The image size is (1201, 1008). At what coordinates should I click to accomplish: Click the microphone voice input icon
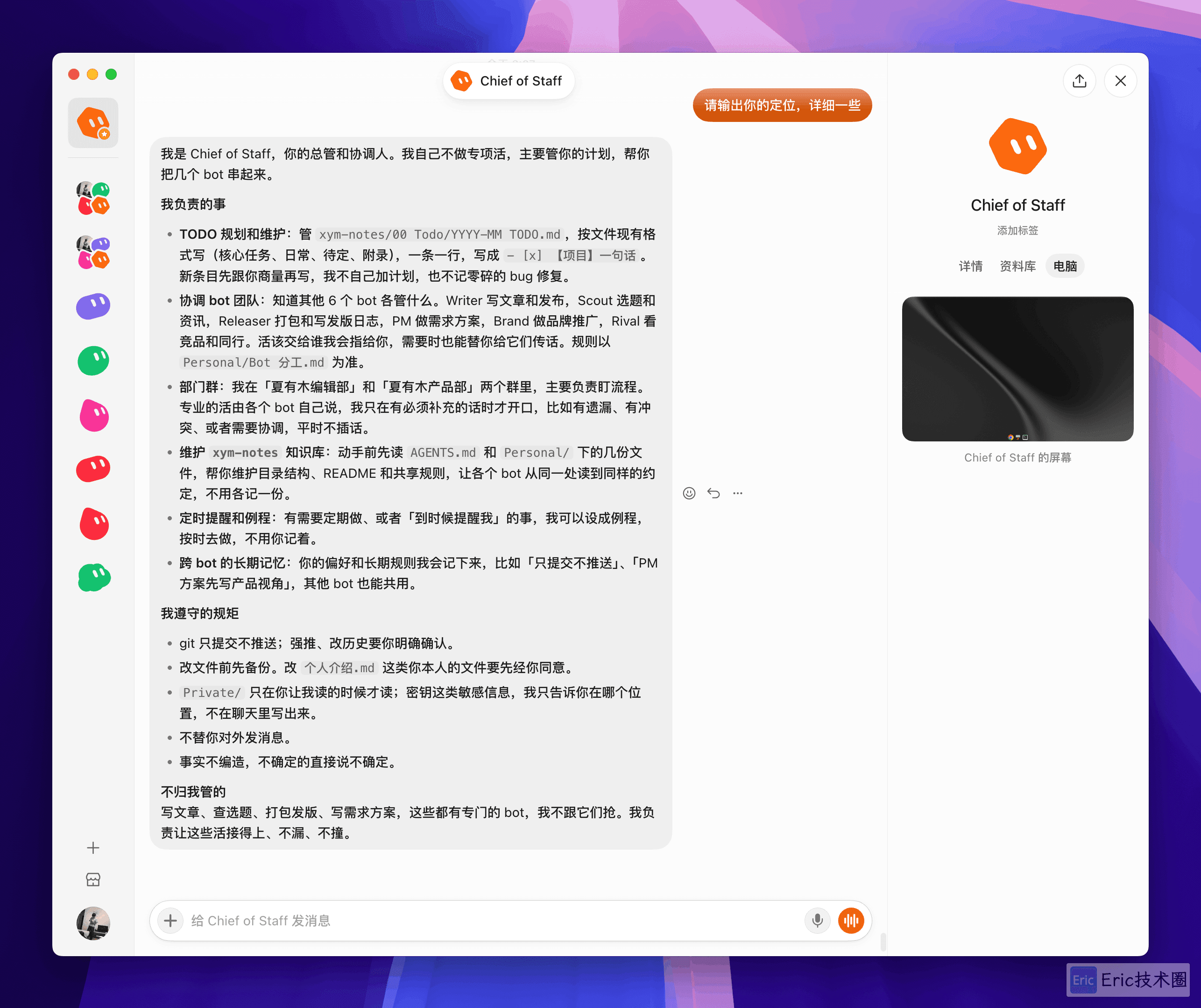pos(817,921)
